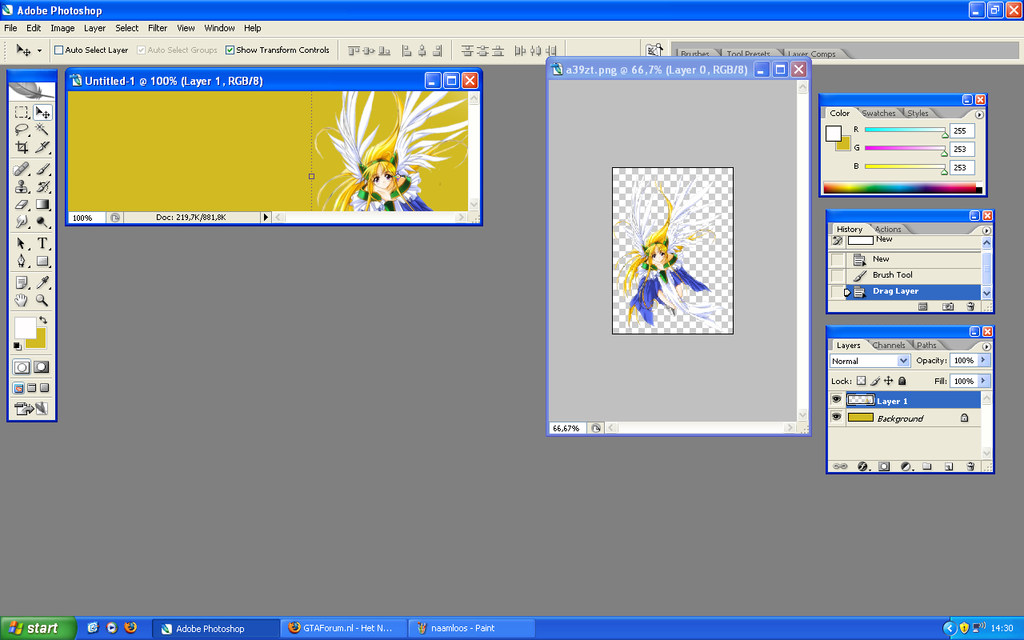Image resolution: width=1024 pixels, height=640 pixels.
Task: Select the Eyedropper tool
Action: point(42,282)
